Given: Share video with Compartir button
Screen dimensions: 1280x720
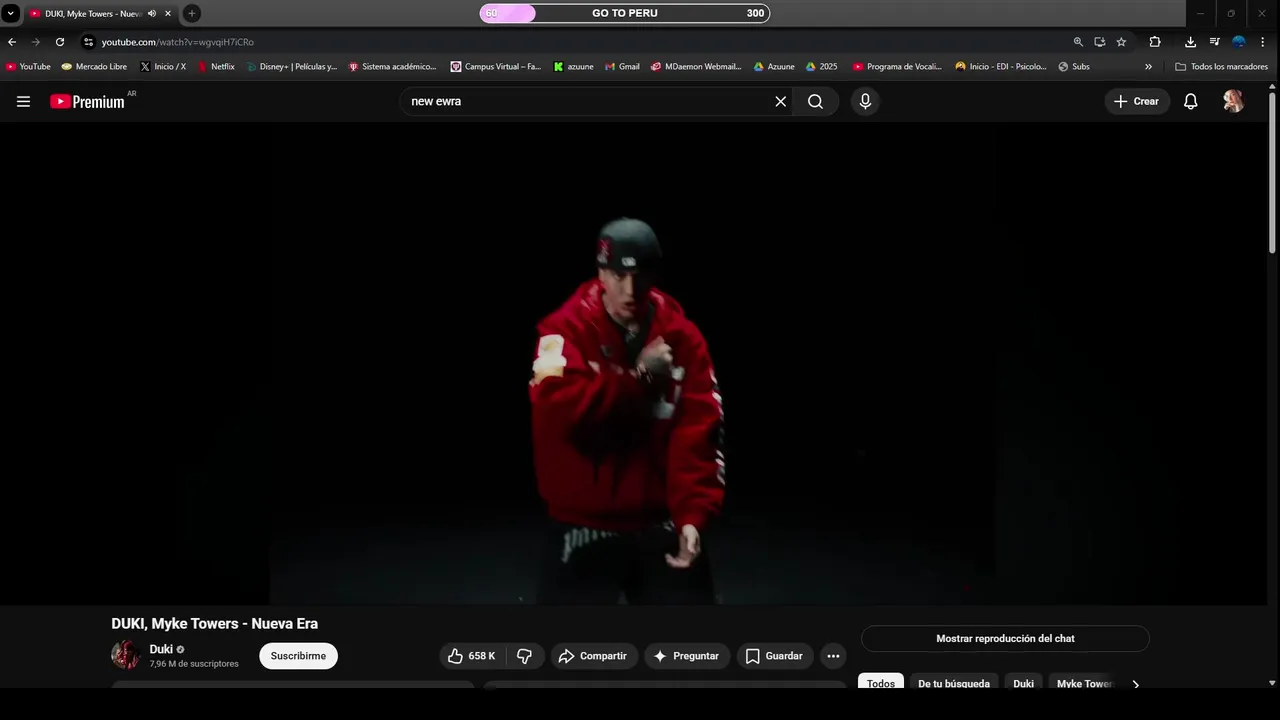Looking at the screenshot, I should tap(593, 656).
